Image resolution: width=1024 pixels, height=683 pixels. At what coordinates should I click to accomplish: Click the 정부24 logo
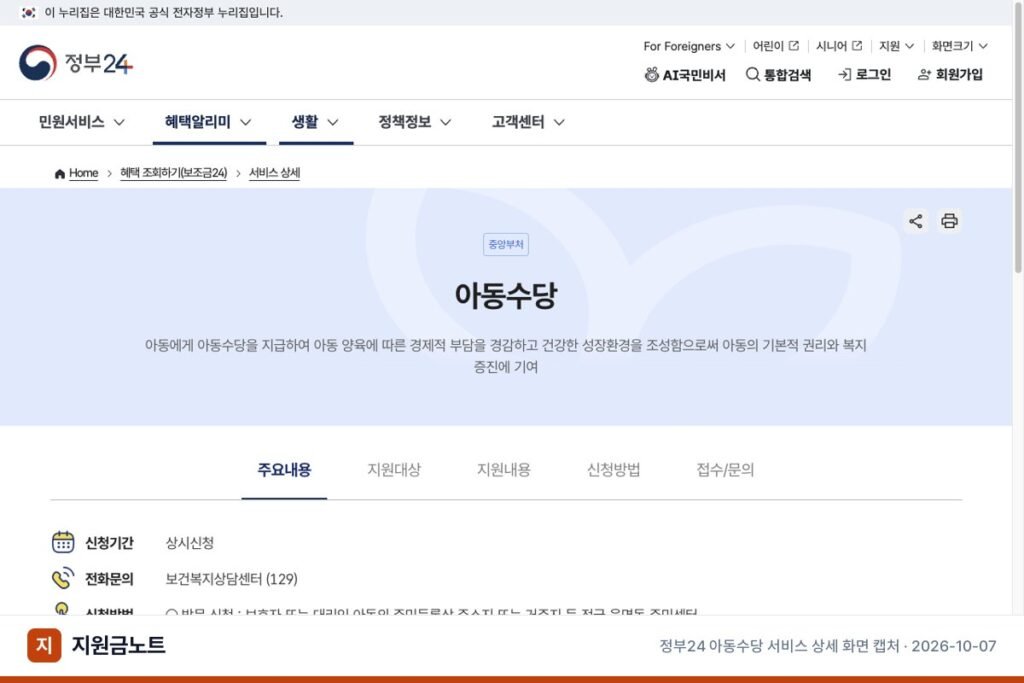point(76,63)
